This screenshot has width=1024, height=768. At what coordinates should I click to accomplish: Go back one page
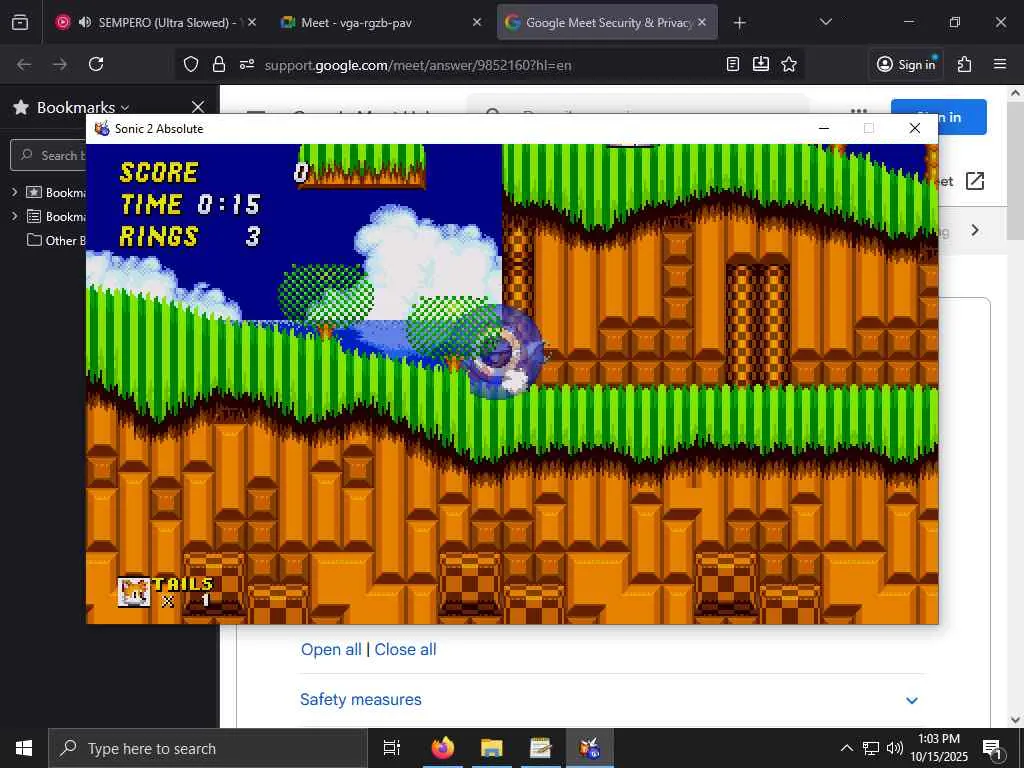24,64
